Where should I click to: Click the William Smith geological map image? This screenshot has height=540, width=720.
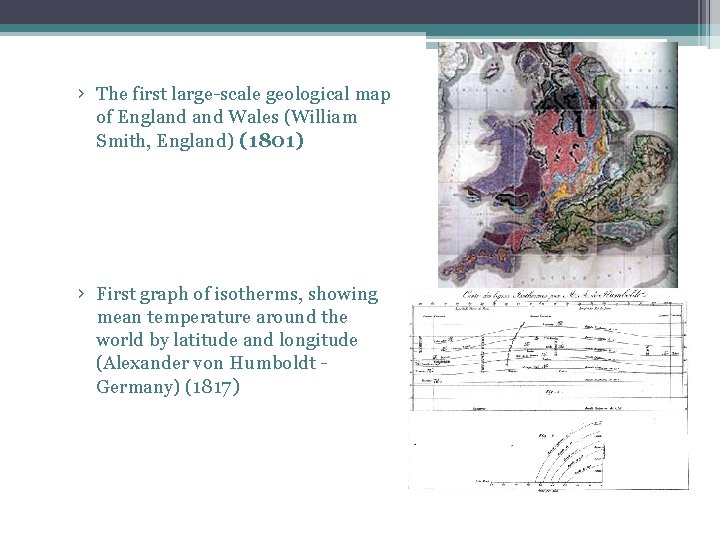tap(558, 165)
